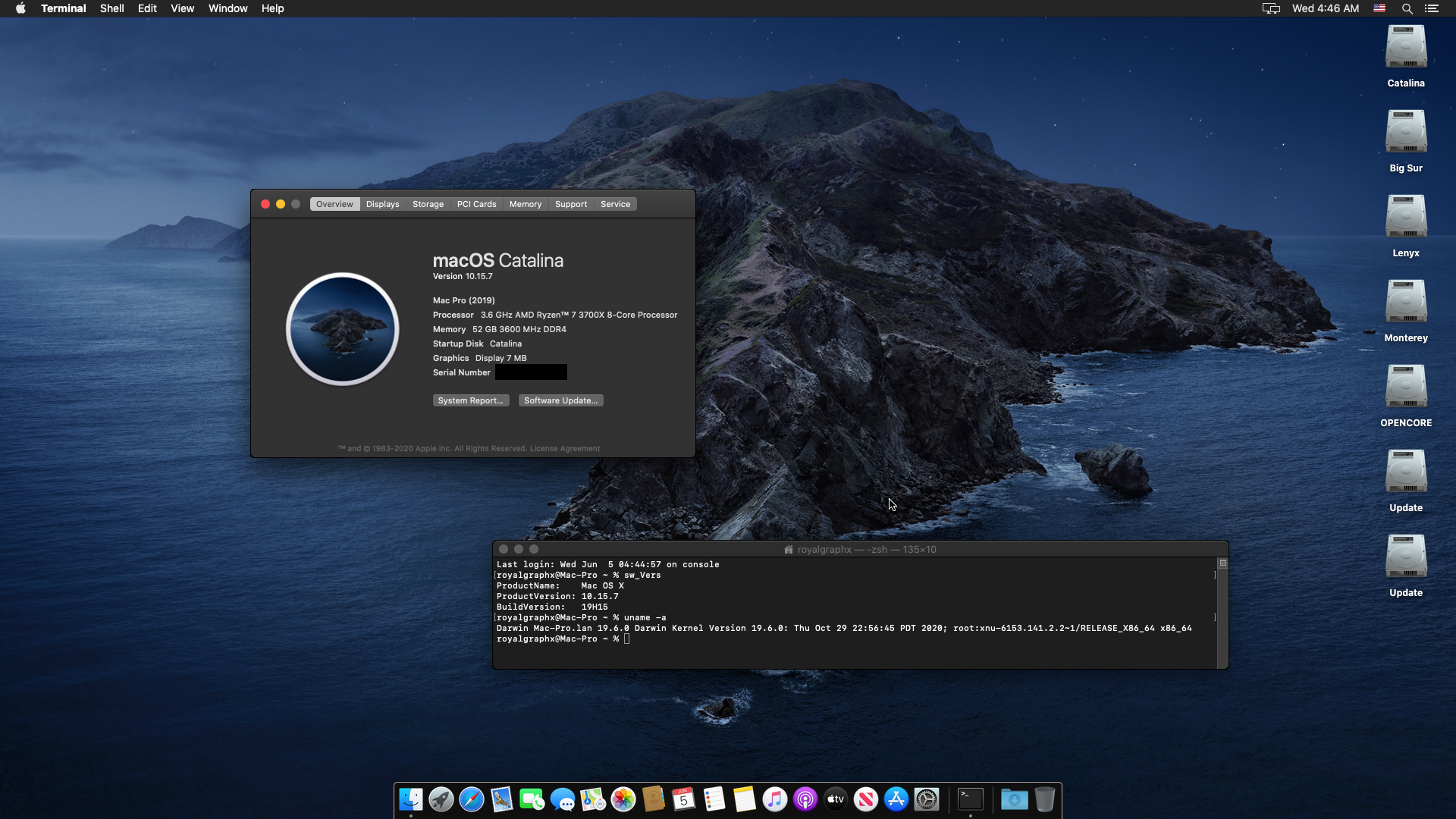1456x819 pixels.
Task: Open the View menu
Action: (x=183, y=8)
